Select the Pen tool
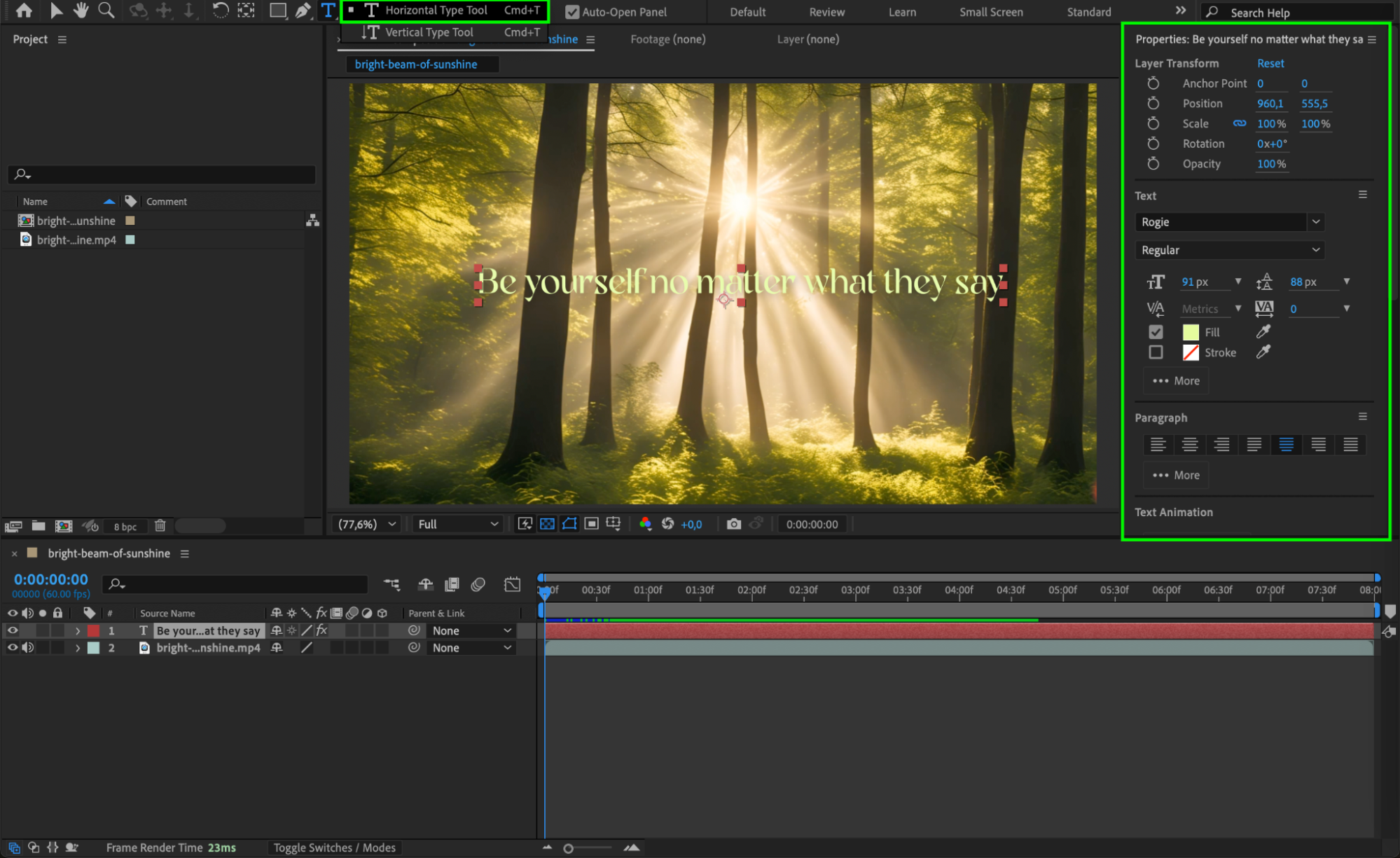This screenshot has width=1400, height=858. 303,11
